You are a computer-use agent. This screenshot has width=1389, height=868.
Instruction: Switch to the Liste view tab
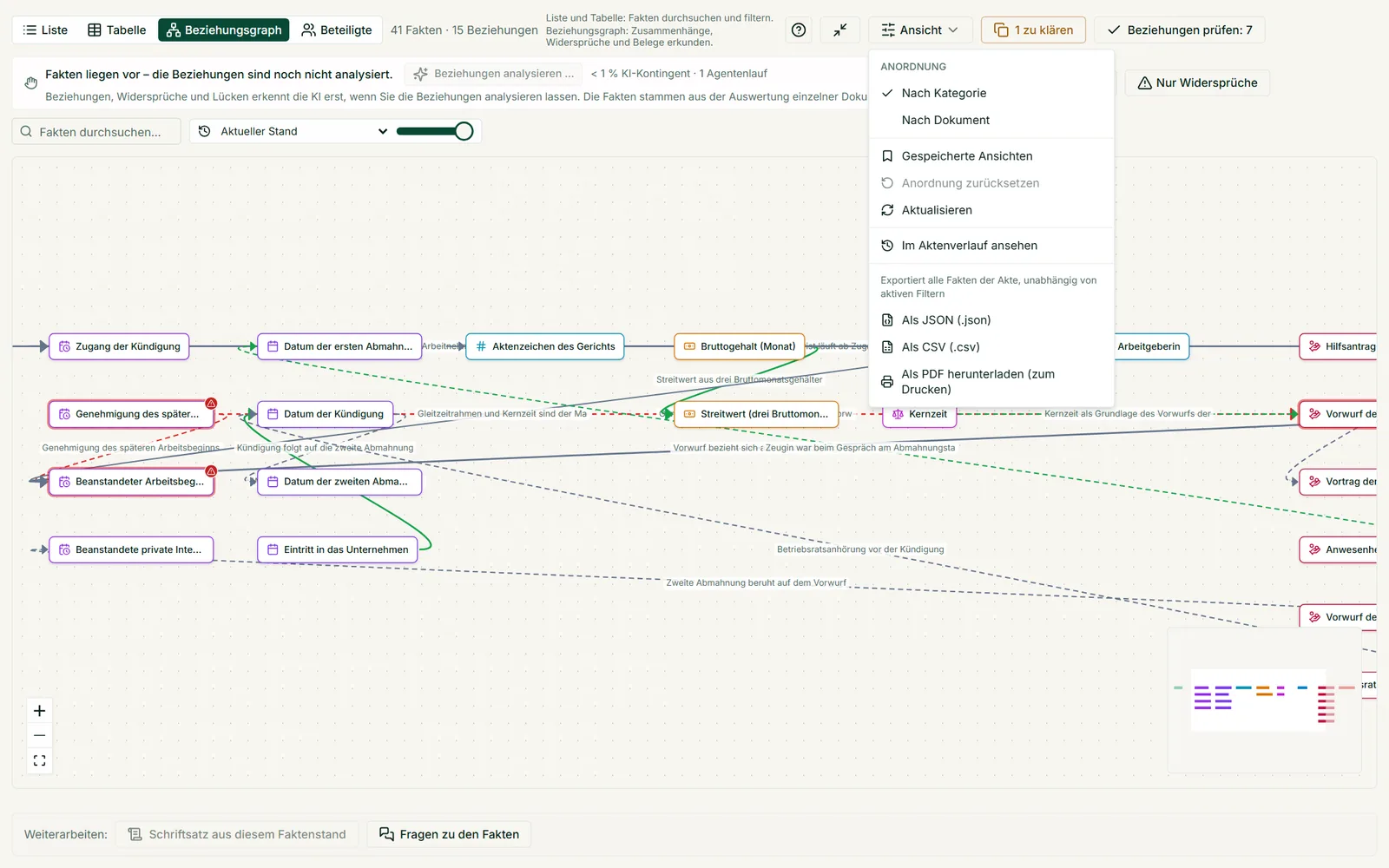[x=45, y=30]
